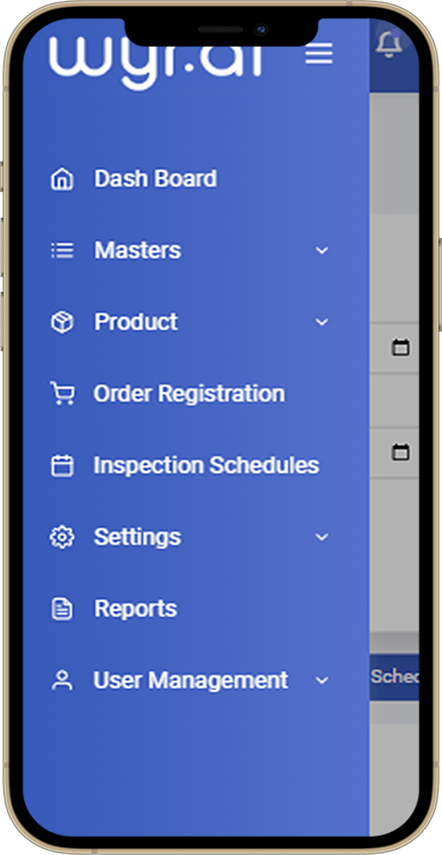Click the Reports document icon
Viewport: 442px width, 855px height.
(x=62, y=609)
